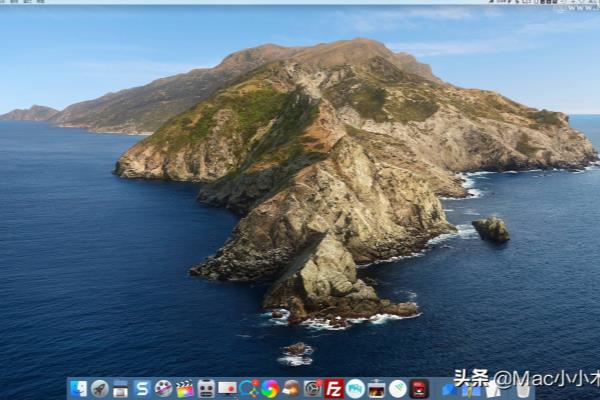
Task: Open the light-blue round app icon
Action: coord(355,389)
